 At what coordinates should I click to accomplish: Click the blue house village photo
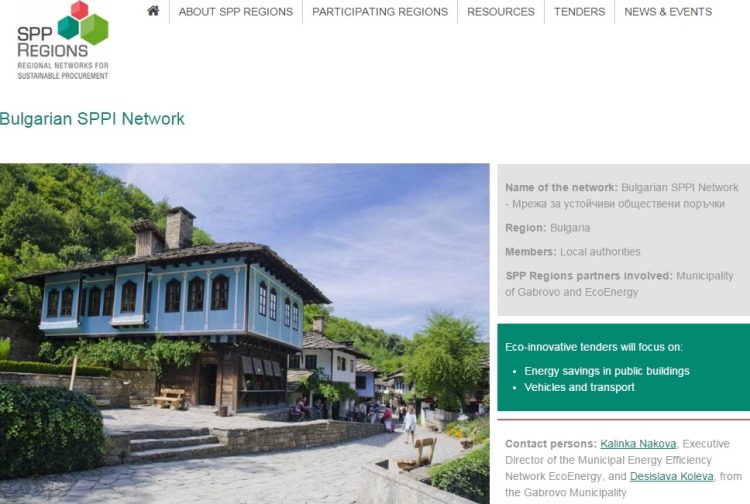tap(244, 334)
